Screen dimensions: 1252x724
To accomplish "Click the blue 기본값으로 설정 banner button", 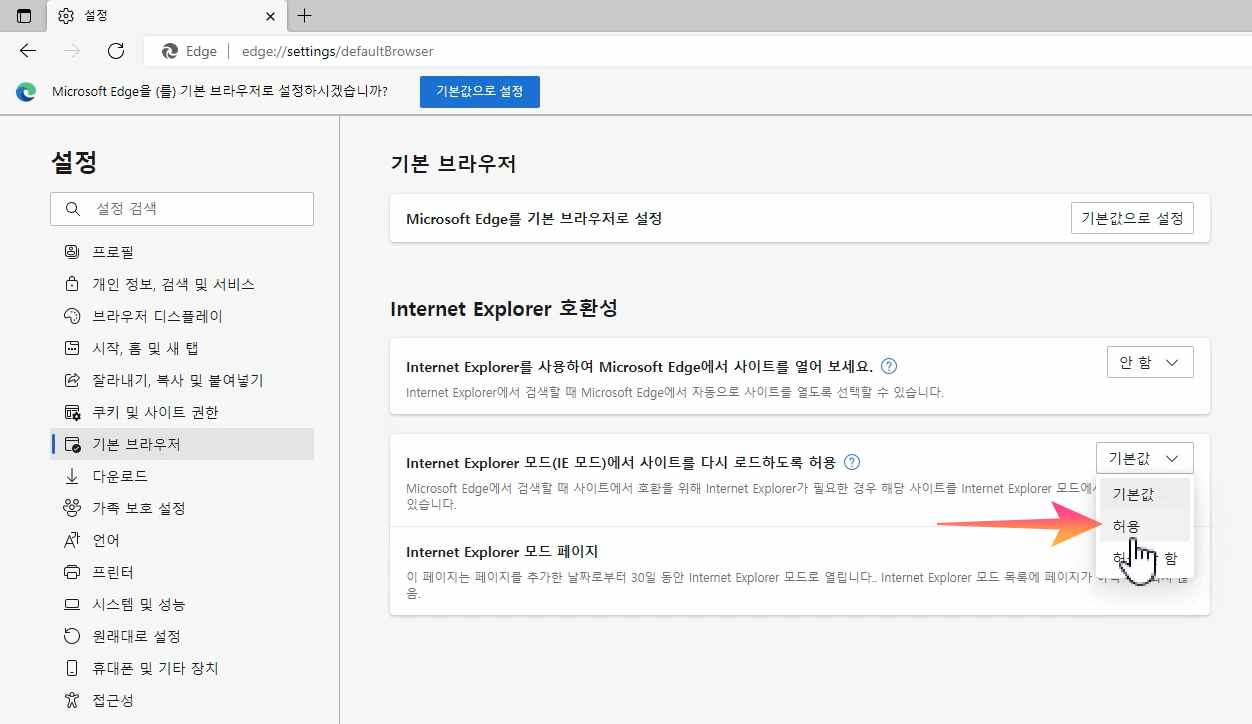I will [480, 91].
